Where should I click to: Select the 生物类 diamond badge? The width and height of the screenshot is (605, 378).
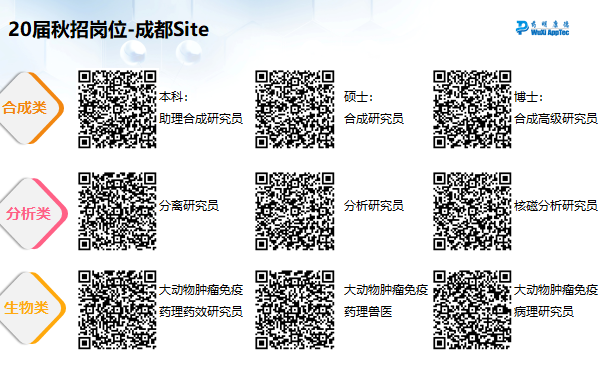pos(32,308)
